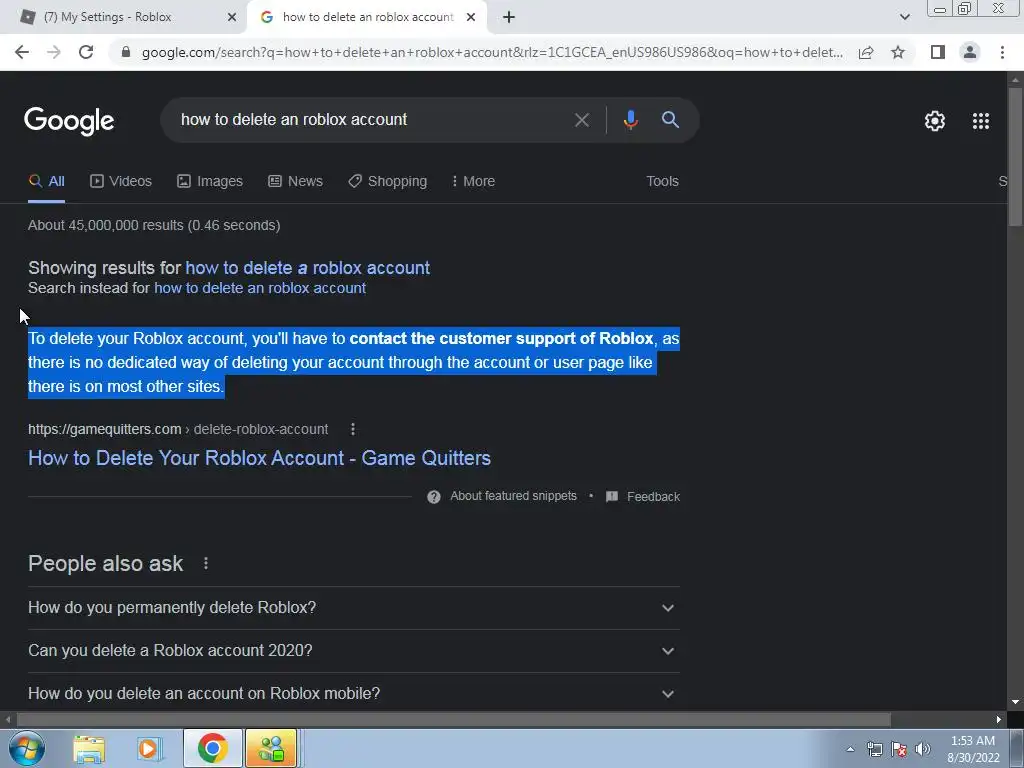Share this page from address bar
The height and width of the screenshot is (768, 1024).
[866, 52]
